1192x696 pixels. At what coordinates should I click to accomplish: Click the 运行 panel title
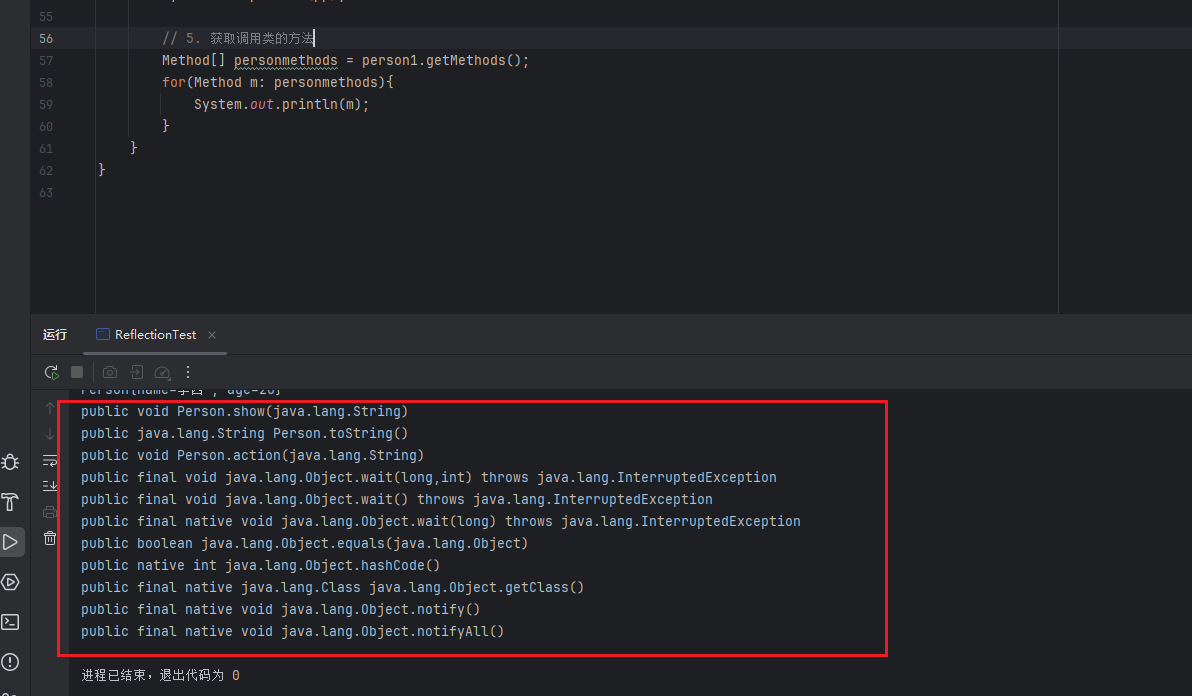point(55,335)
